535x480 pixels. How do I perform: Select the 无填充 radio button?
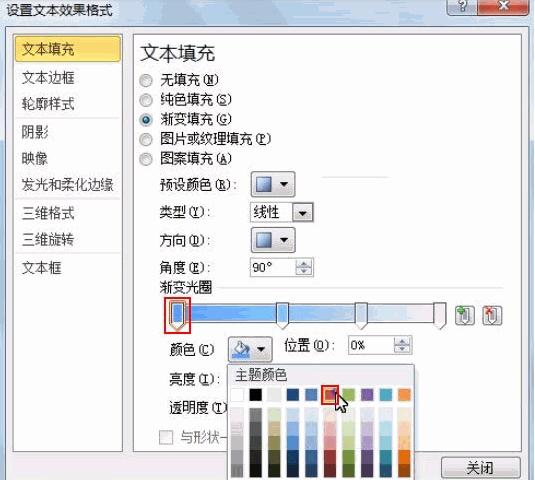click(146, 81)
